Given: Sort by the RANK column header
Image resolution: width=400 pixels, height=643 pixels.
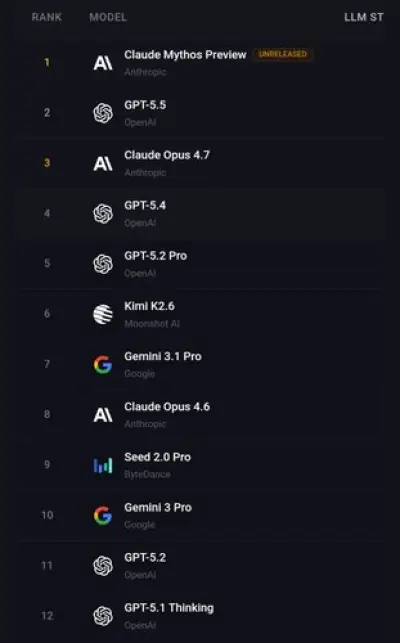Looking at the screenshot, I should [47, 17].
